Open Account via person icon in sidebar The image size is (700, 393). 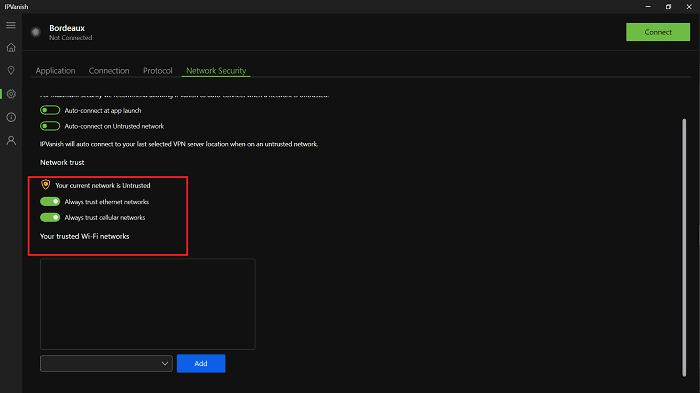11,141
